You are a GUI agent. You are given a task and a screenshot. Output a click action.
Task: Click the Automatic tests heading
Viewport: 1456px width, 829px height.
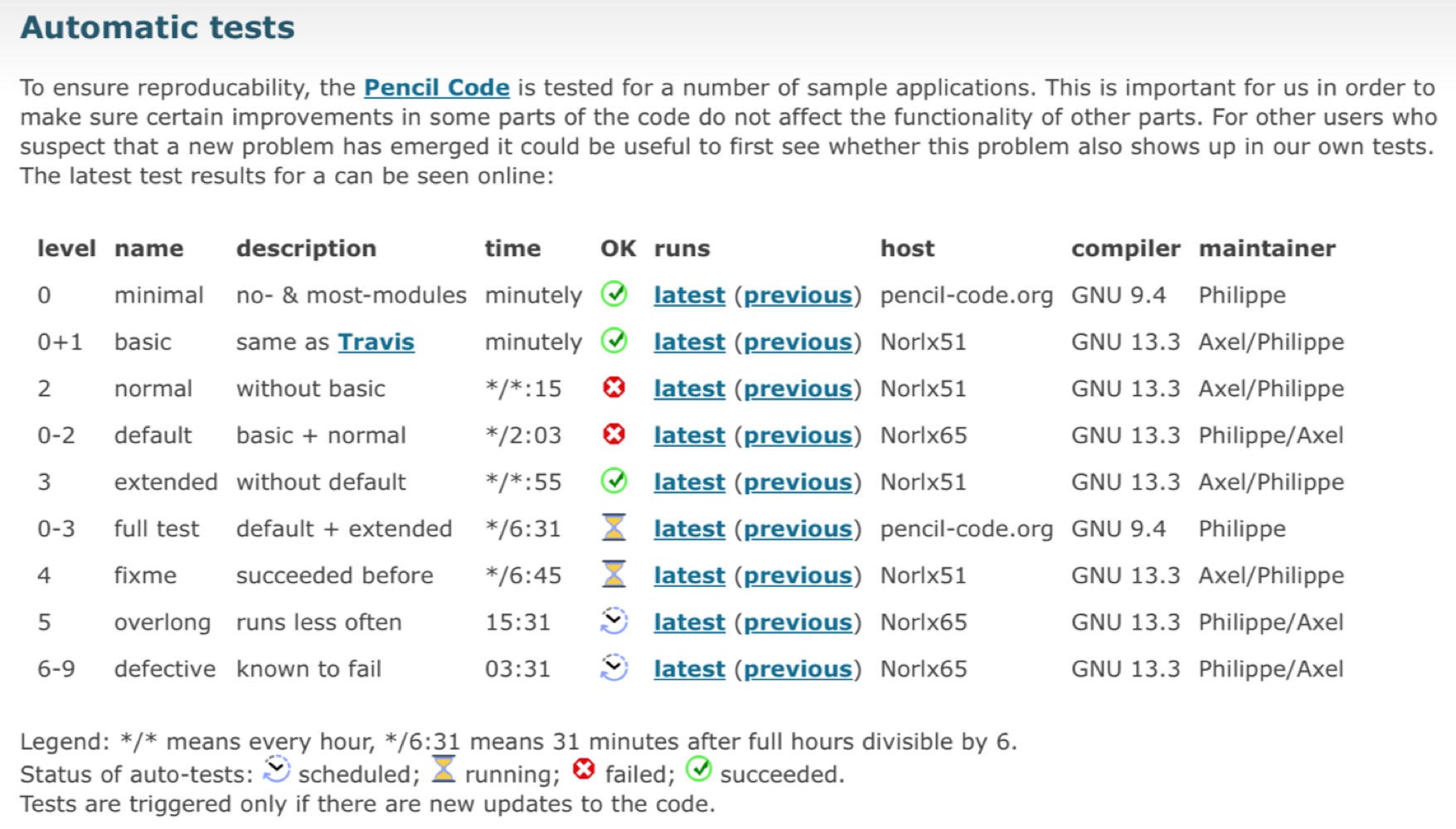pos(158,27)
